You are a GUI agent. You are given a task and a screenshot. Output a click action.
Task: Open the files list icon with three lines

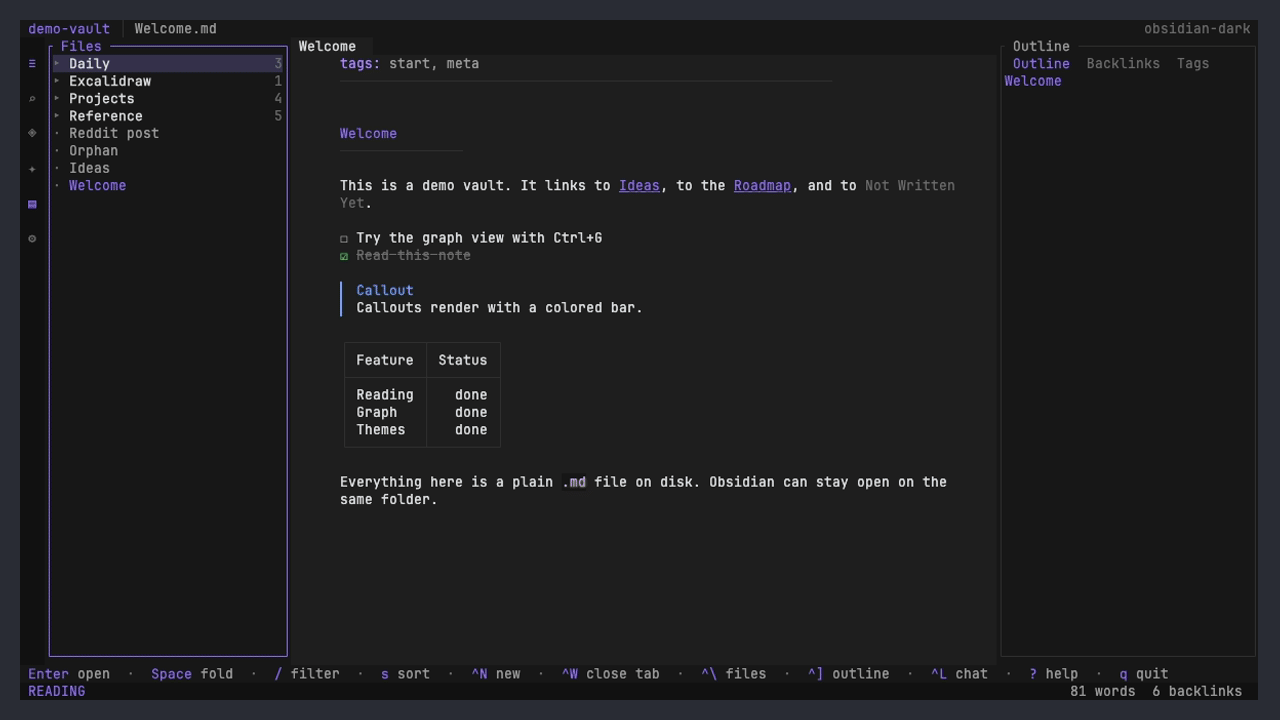(32, 63)
